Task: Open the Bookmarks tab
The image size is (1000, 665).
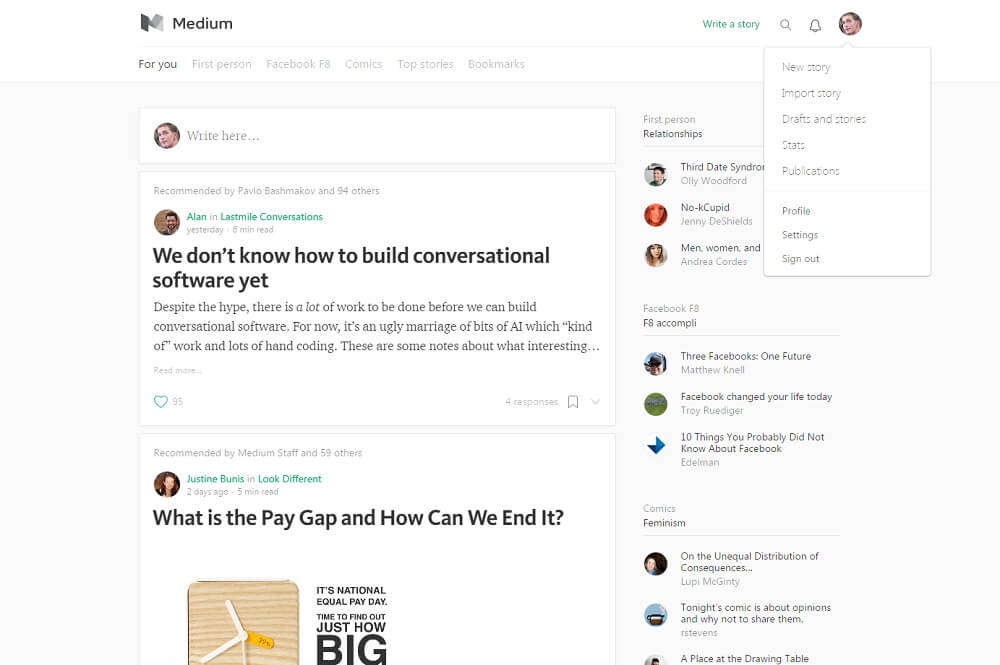Action: [x=496, y=64]
